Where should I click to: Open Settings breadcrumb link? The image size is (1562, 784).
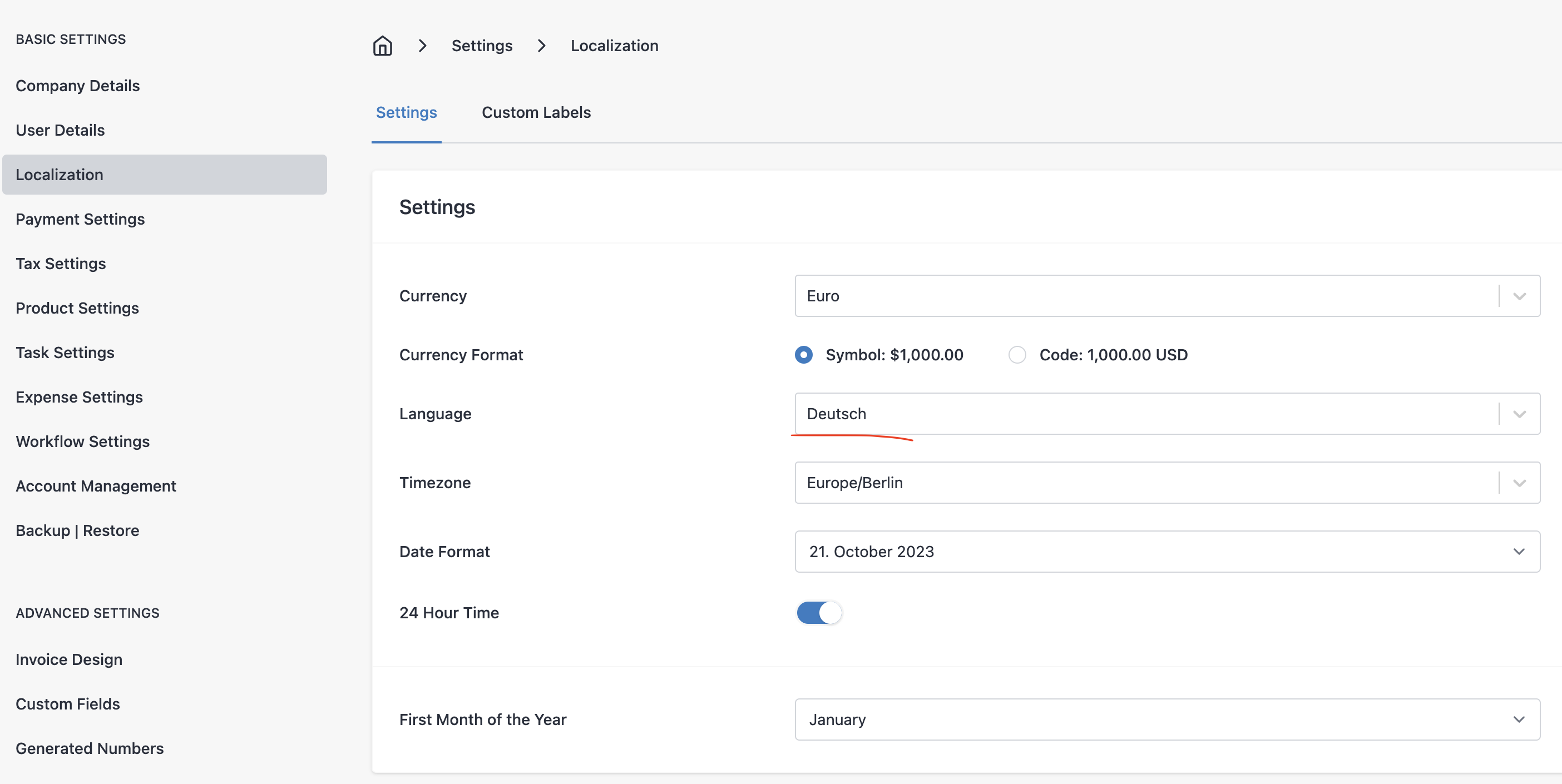coord(482,46)
